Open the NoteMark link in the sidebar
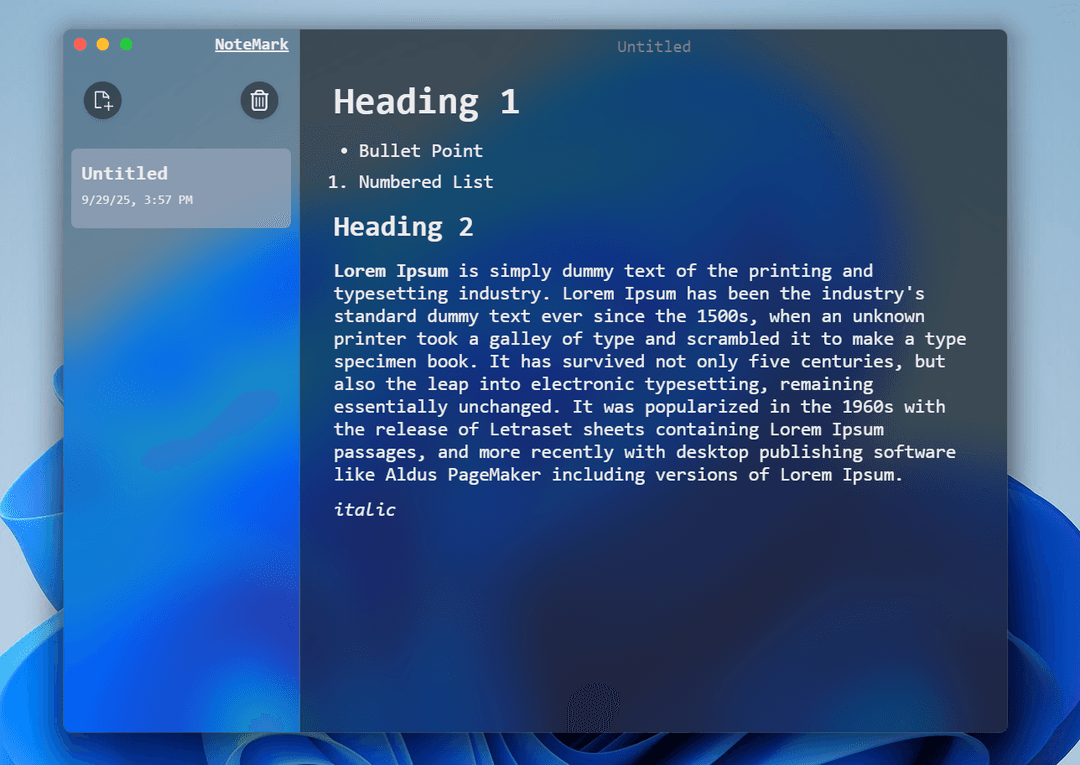Image resolution: width=1080 pixels, height=765 pixels. coord(251,44)
